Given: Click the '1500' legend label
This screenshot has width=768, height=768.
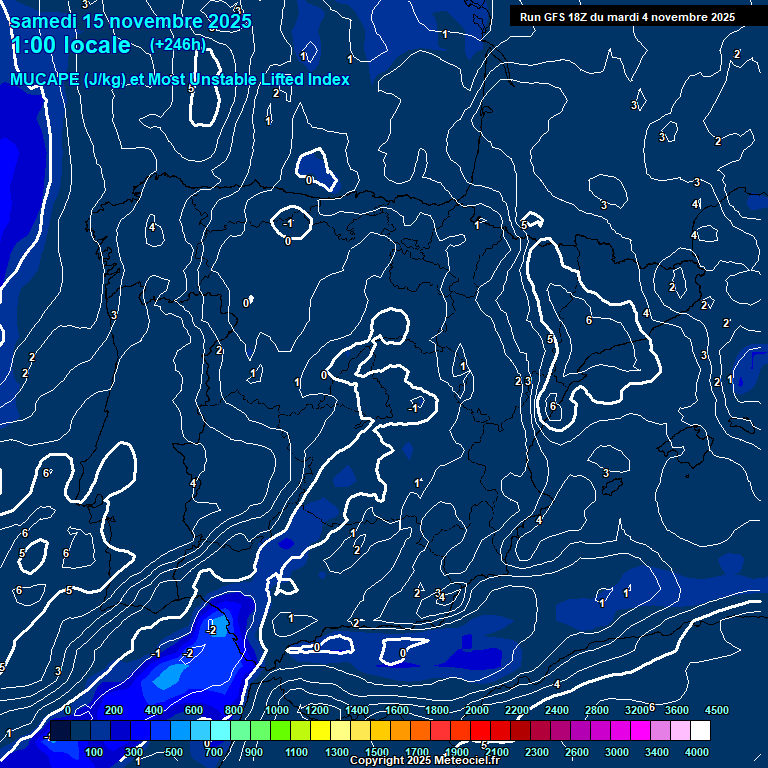Looking at the screenshot, I should click(377, 752).
